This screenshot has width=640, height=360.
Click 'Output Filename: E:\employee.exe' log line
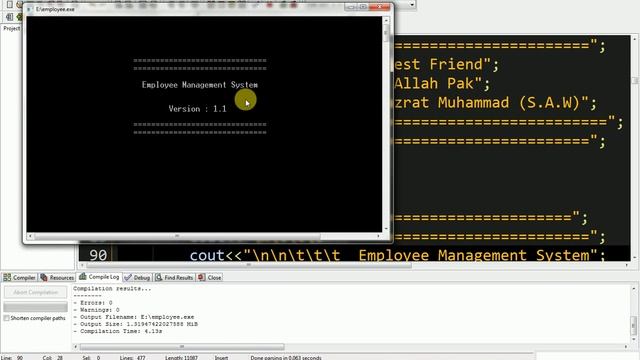pos(134,317)
